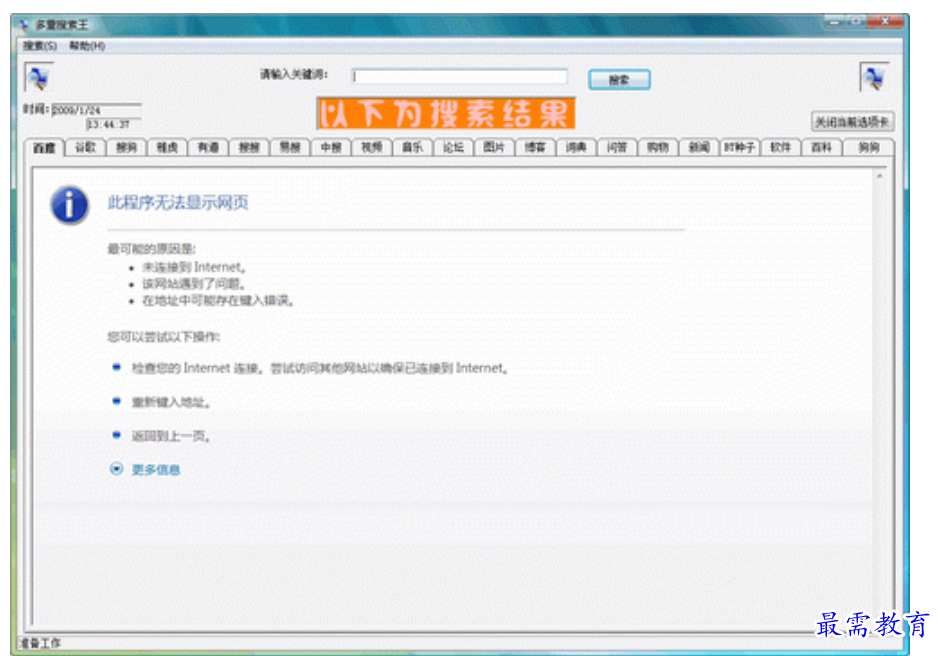Switch to the 论坛 tab
This screenshot has width=938, height=656.
[453, 147]
